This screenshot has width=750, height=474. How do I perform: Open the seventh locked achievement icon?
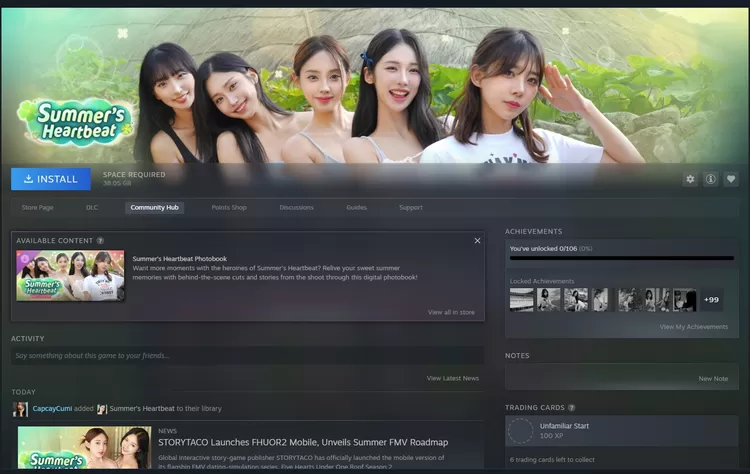pyautogui.click(x=685, y=300)
